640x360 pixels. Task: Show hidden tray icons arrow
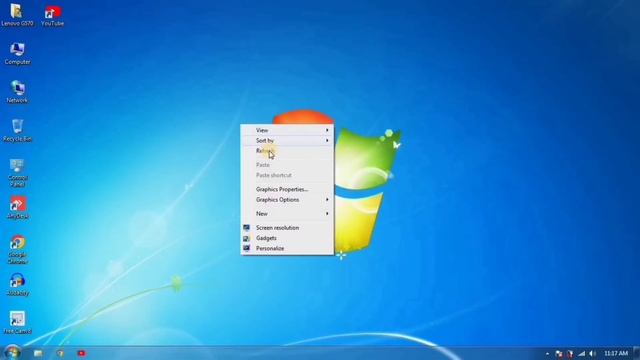coord(547,353)
